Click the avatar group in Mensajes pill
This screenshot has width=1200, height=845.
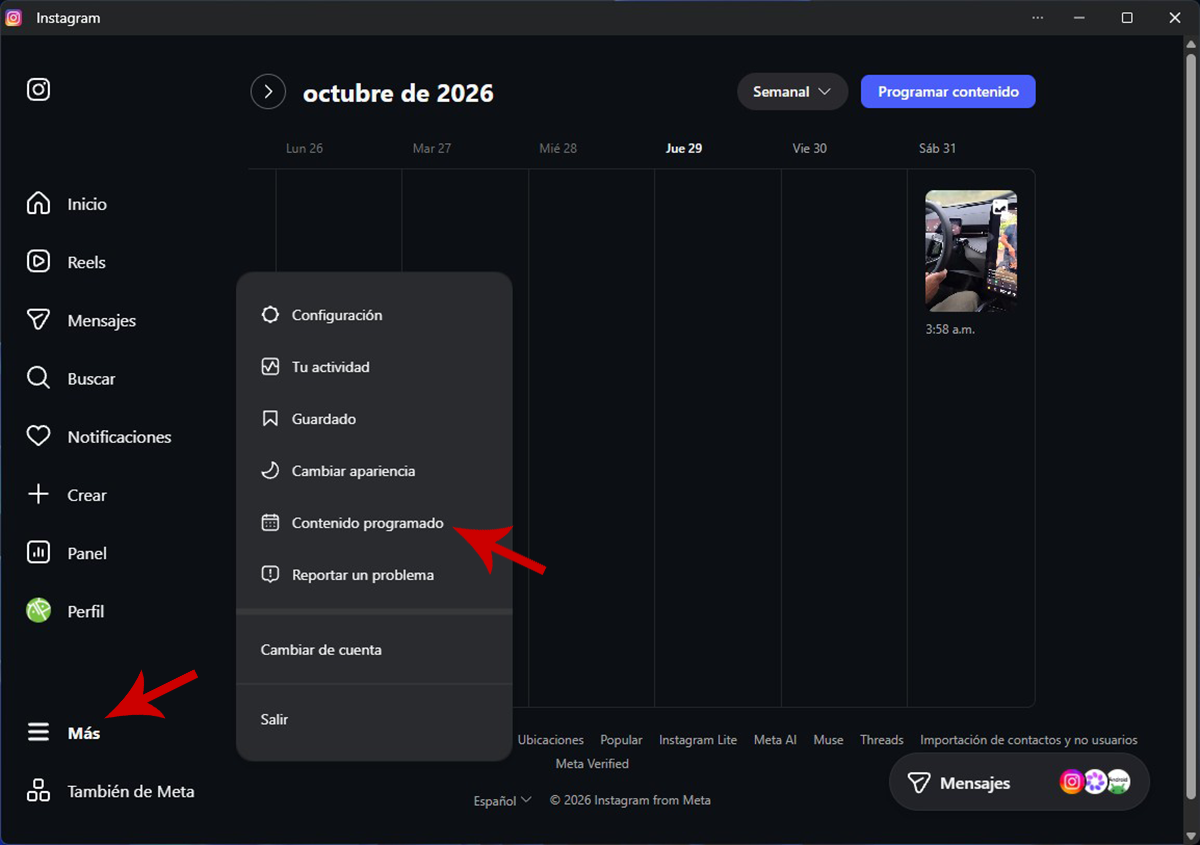pyautogui.click(x=1096, y=782)
